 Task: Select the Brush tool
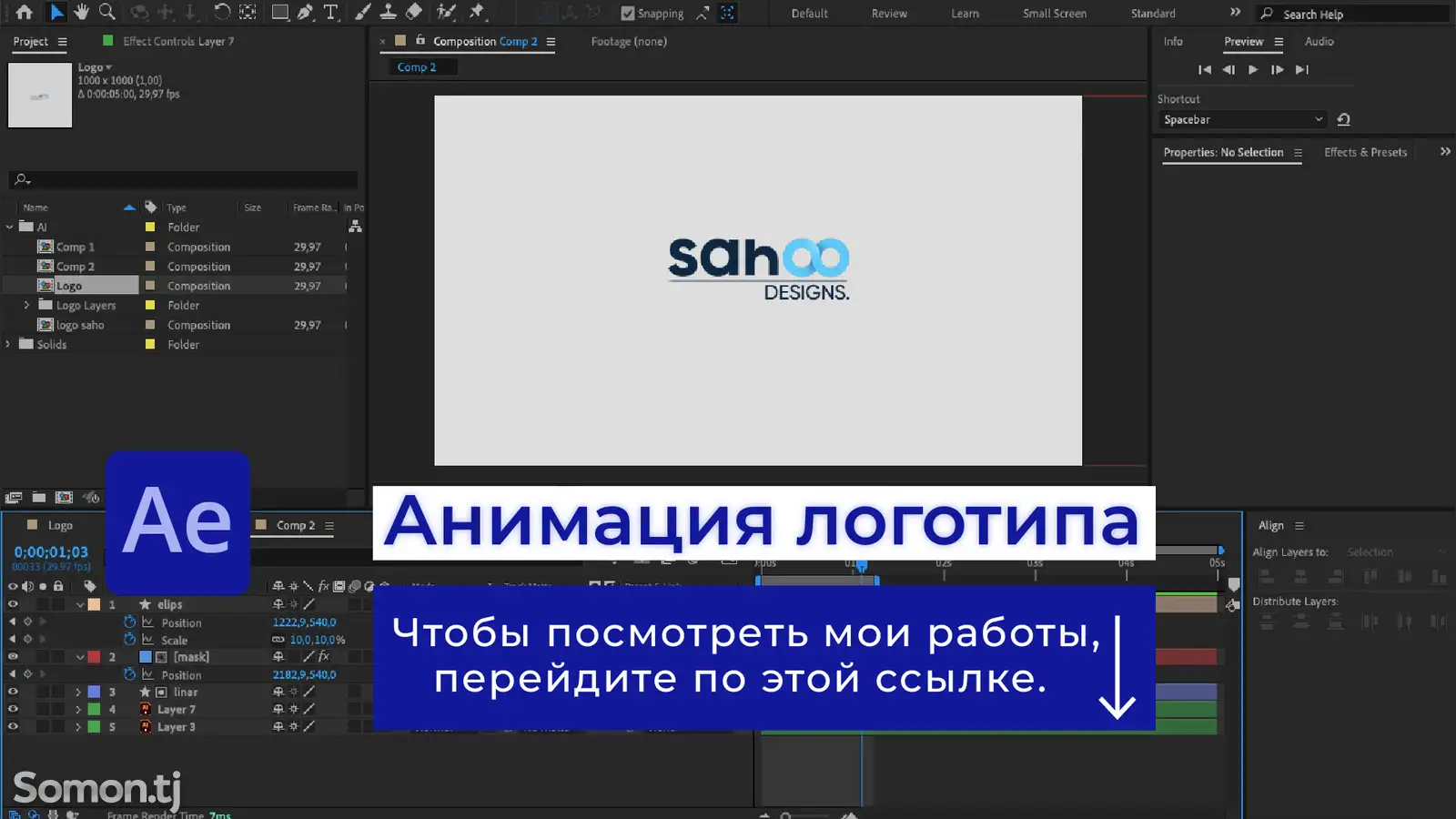click(x=363, y=13)
